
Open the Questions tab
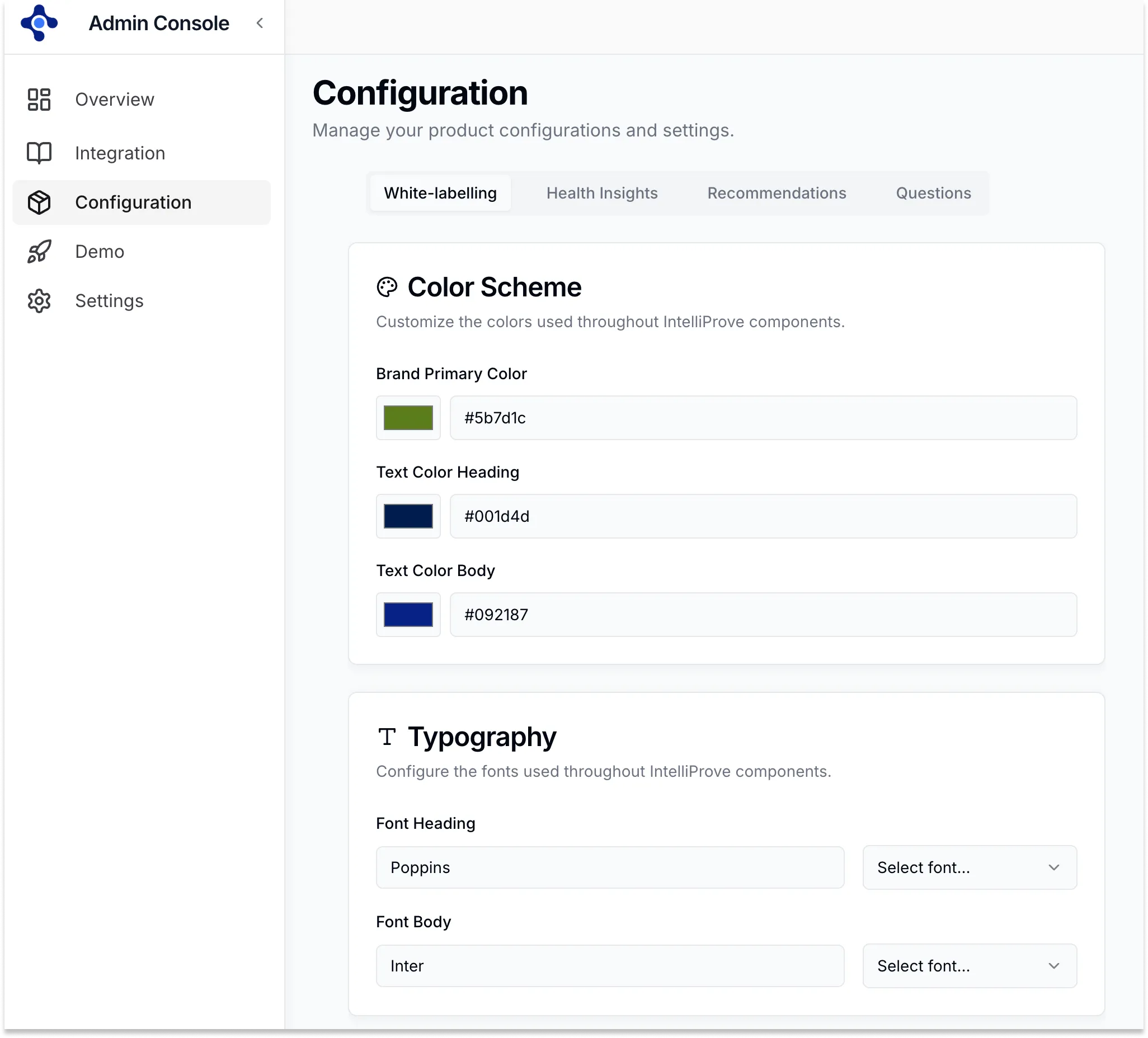pos(933,193)
